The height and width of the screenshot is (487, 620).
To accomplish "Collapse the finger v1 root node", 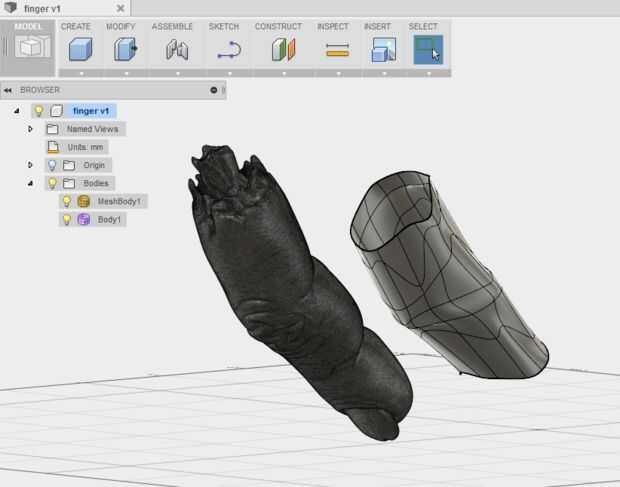I will (17, 111).
